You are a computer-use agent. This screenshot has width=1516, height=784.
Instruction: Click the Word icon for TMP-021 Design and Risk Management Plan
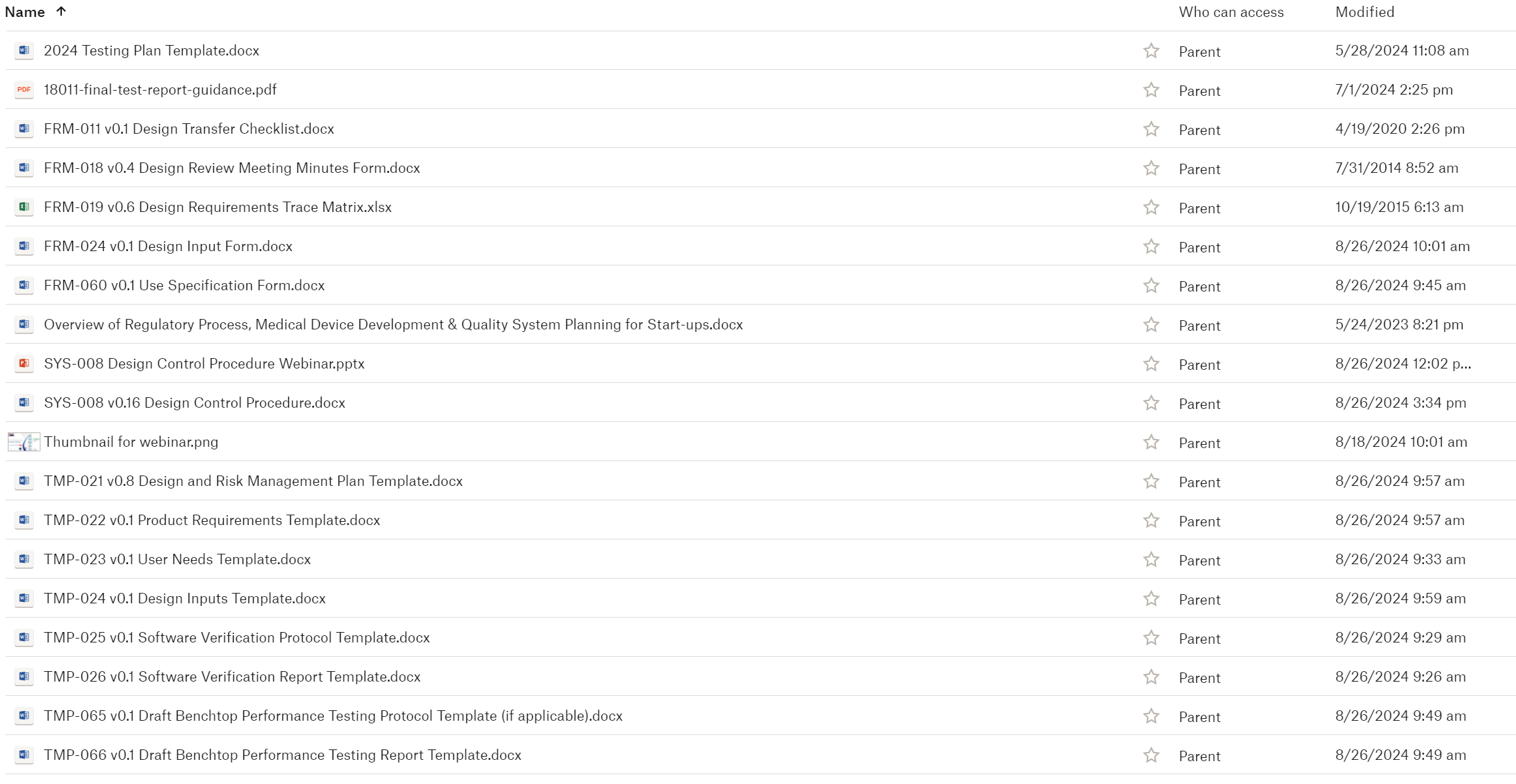24,481
